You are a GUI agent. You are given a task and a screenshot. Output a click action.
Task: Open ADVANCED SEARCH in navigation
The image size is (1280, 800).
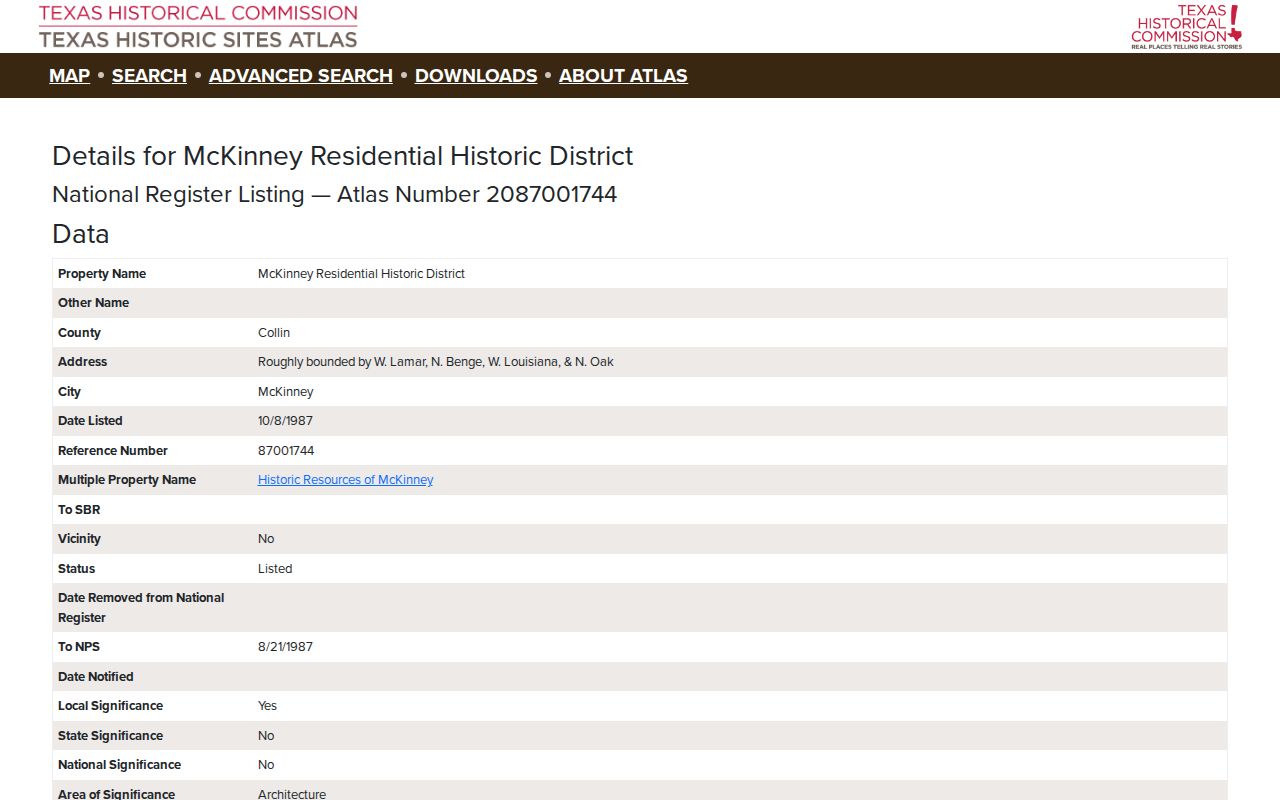[301, 76]
